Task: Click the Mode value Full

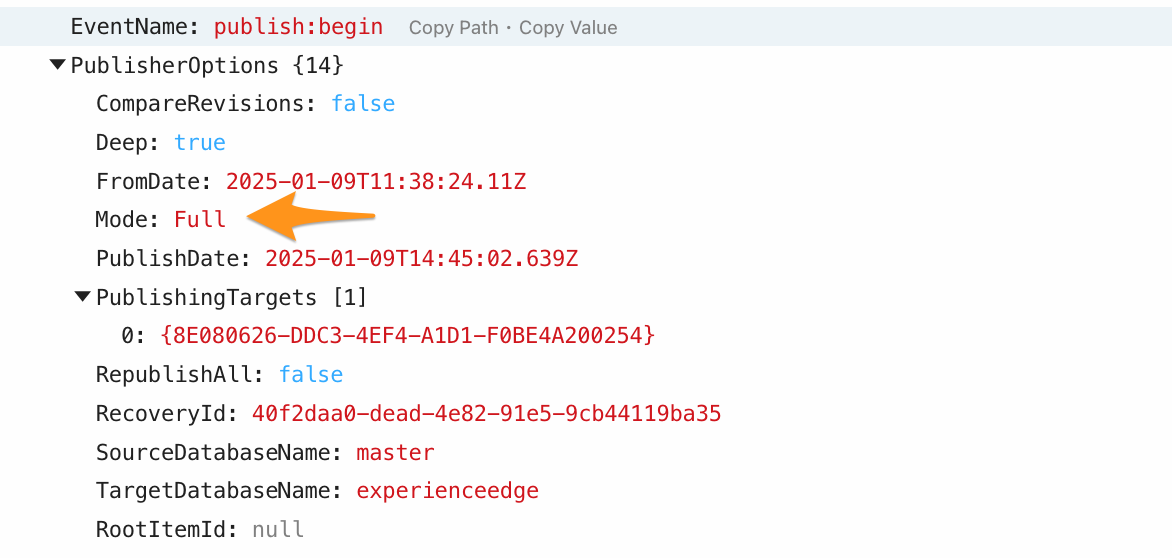Action: click(x=200, y=220)
